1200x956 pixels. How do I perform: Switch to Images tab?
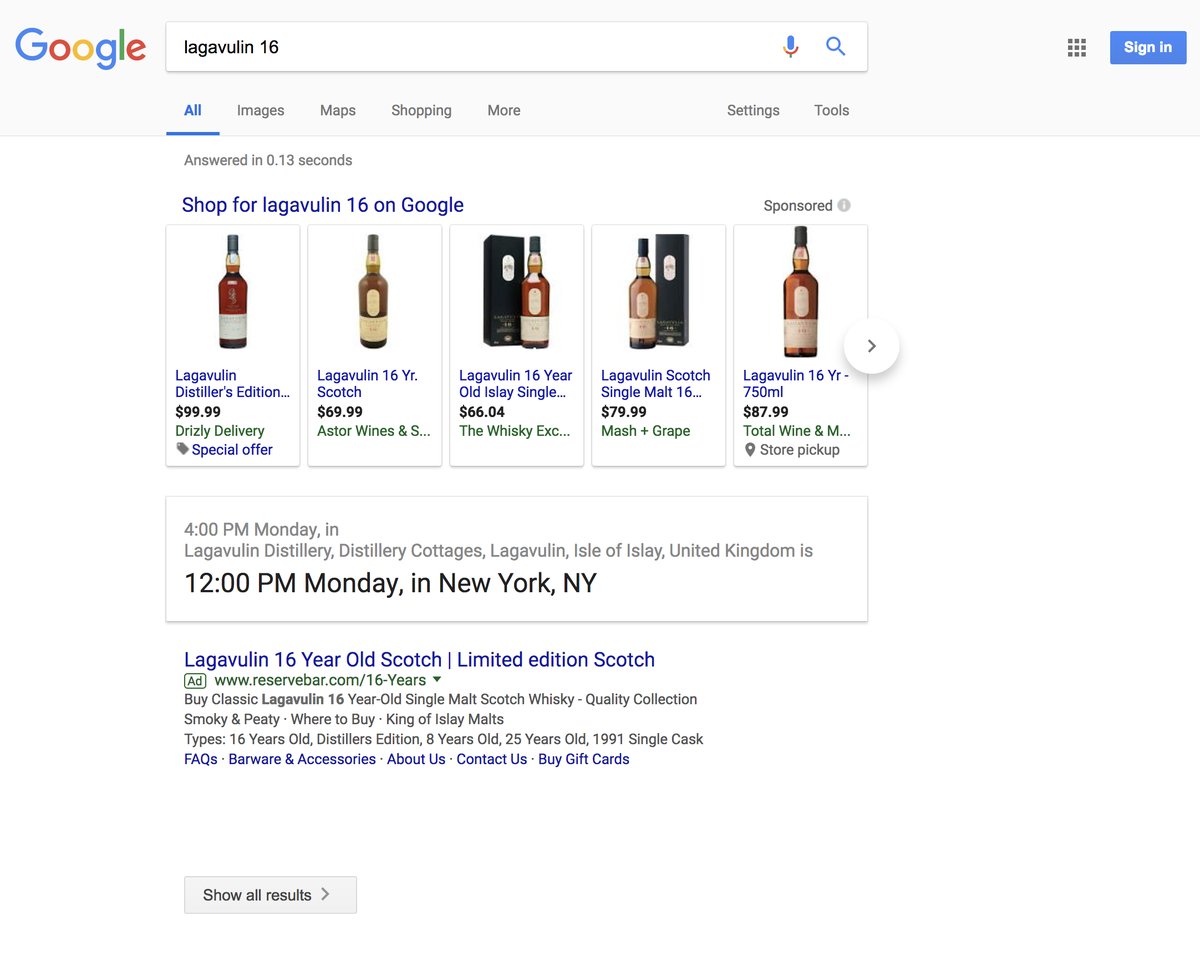pyautogui.click(x=261, y=110)
